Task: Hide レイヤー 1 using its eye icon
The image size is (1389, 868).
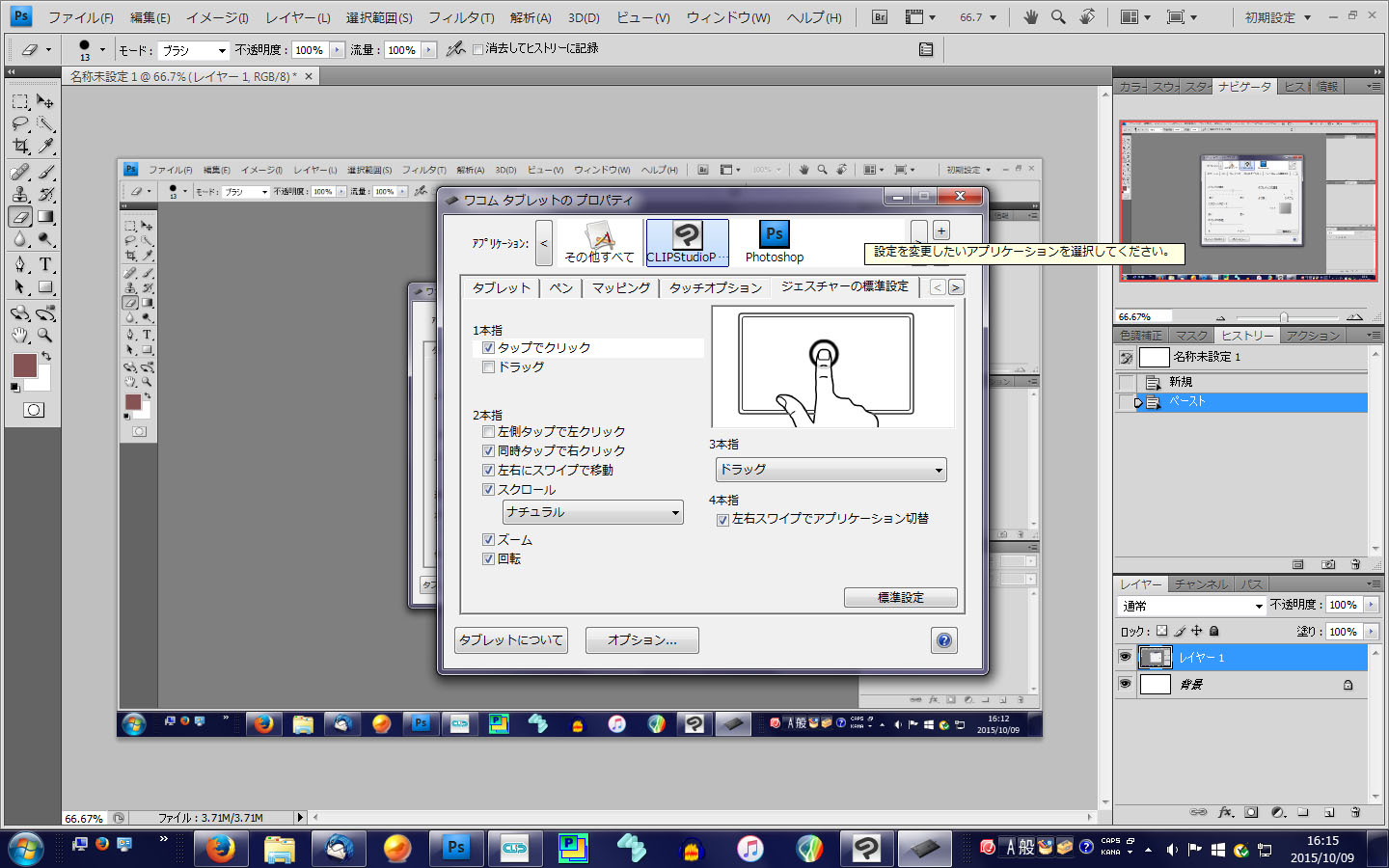Action: point(1125,657)
